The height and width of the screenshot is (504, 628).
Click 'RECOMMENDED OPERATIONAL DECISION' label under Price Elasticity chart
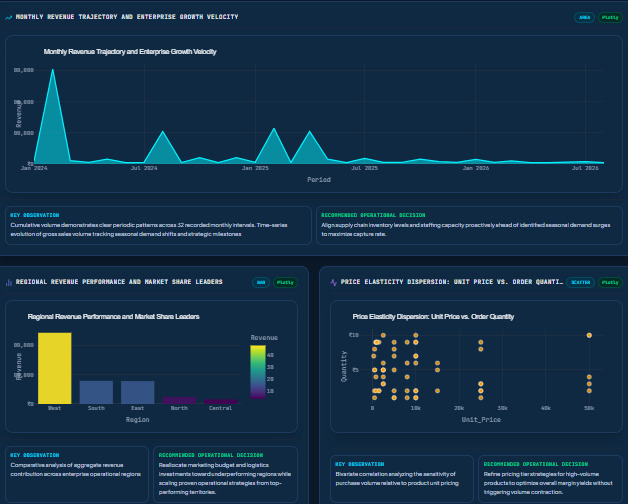pos(536,464)
